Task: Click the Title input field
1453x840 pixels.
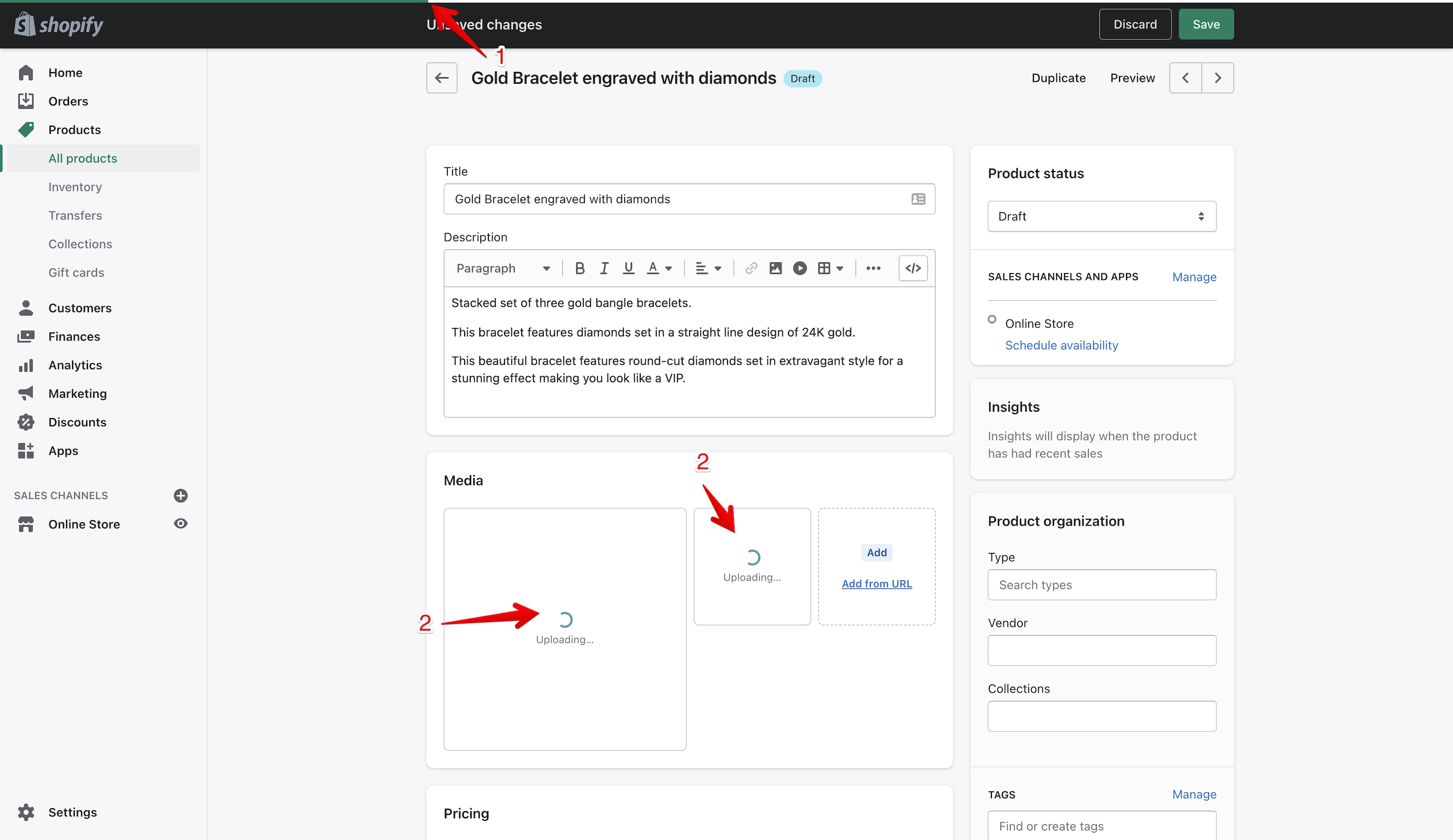Action: (x=689, y=199)
